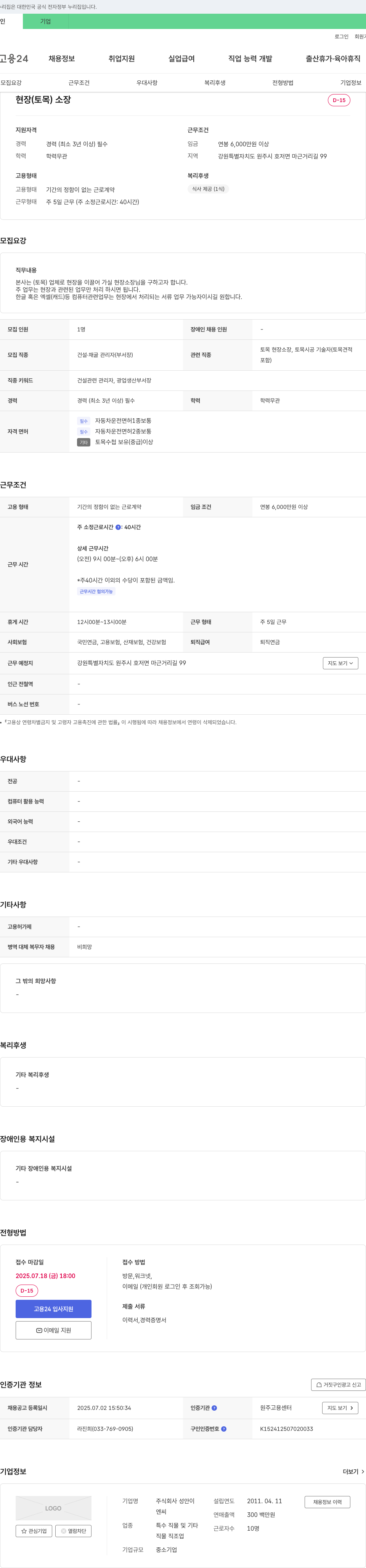The height and width of the screenshot is (1568, 366).
Task: Open the 채용정보 이력 button
Action: [x=327, y=1502]
